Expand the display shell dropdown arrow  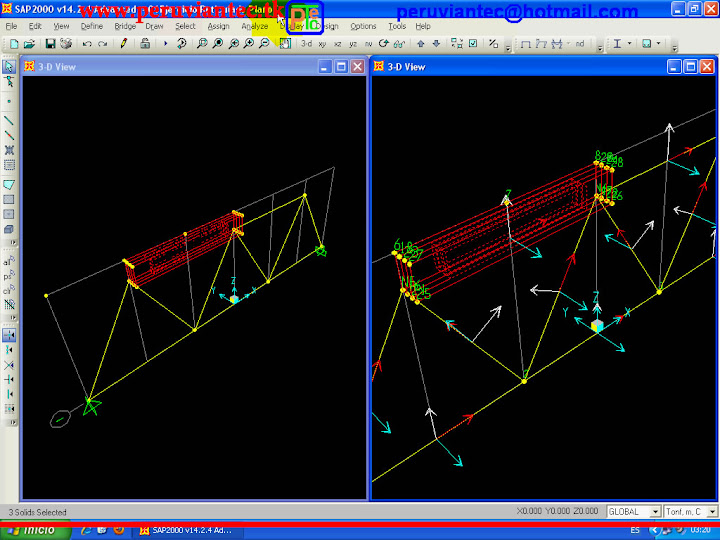tap(658, 44)
